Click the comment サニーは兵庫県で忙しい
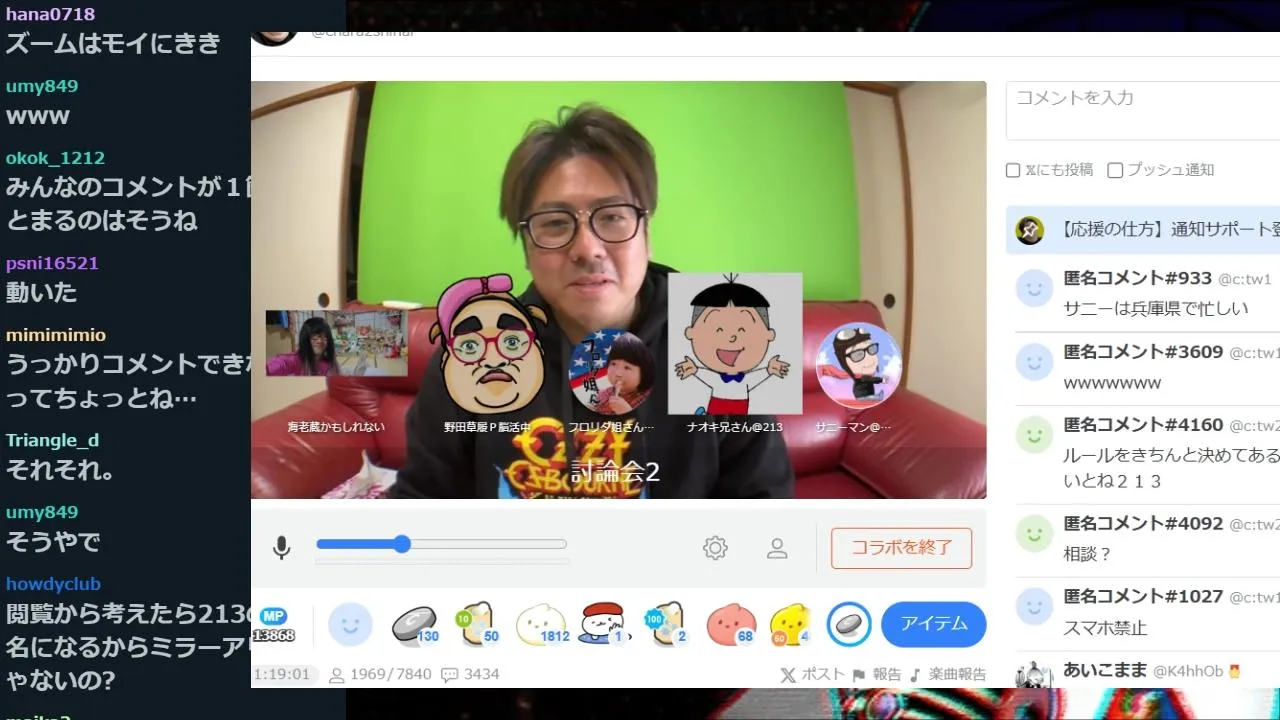This screenshot has height=720, width=1280. (x=1156, y=309)
